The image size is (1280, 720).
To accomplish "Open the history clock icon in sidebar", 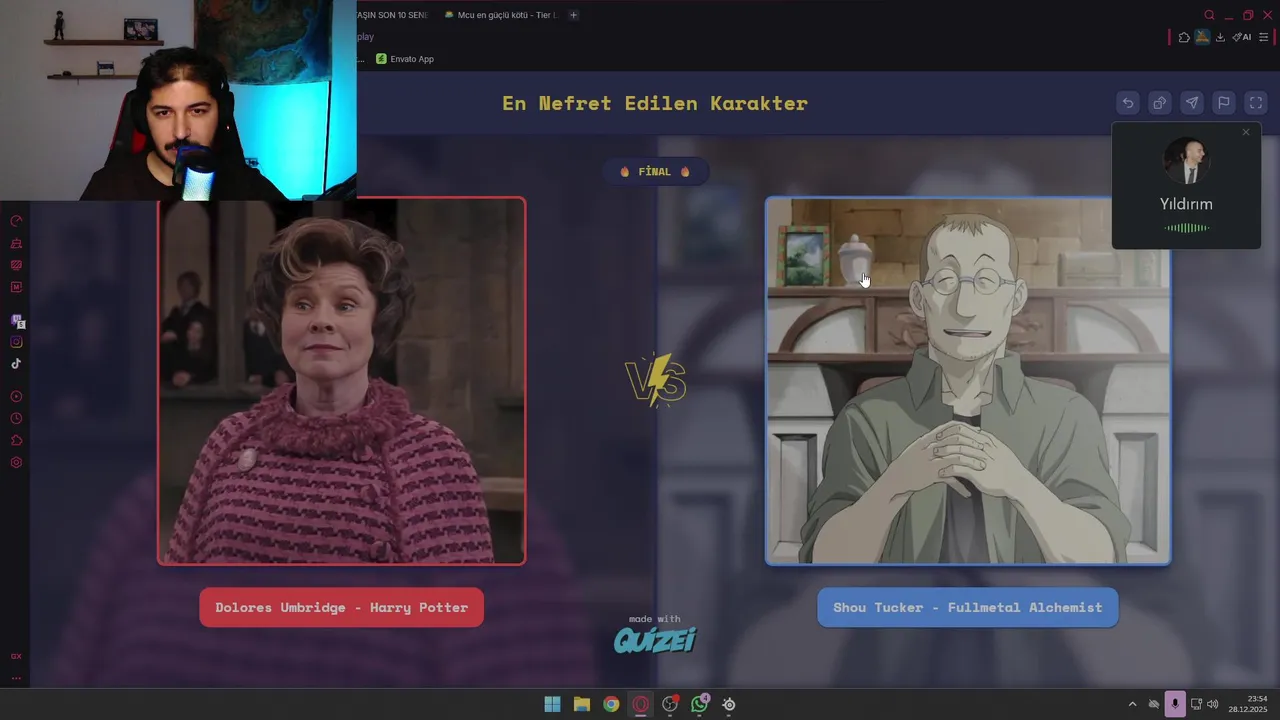I will click(16, 419).
